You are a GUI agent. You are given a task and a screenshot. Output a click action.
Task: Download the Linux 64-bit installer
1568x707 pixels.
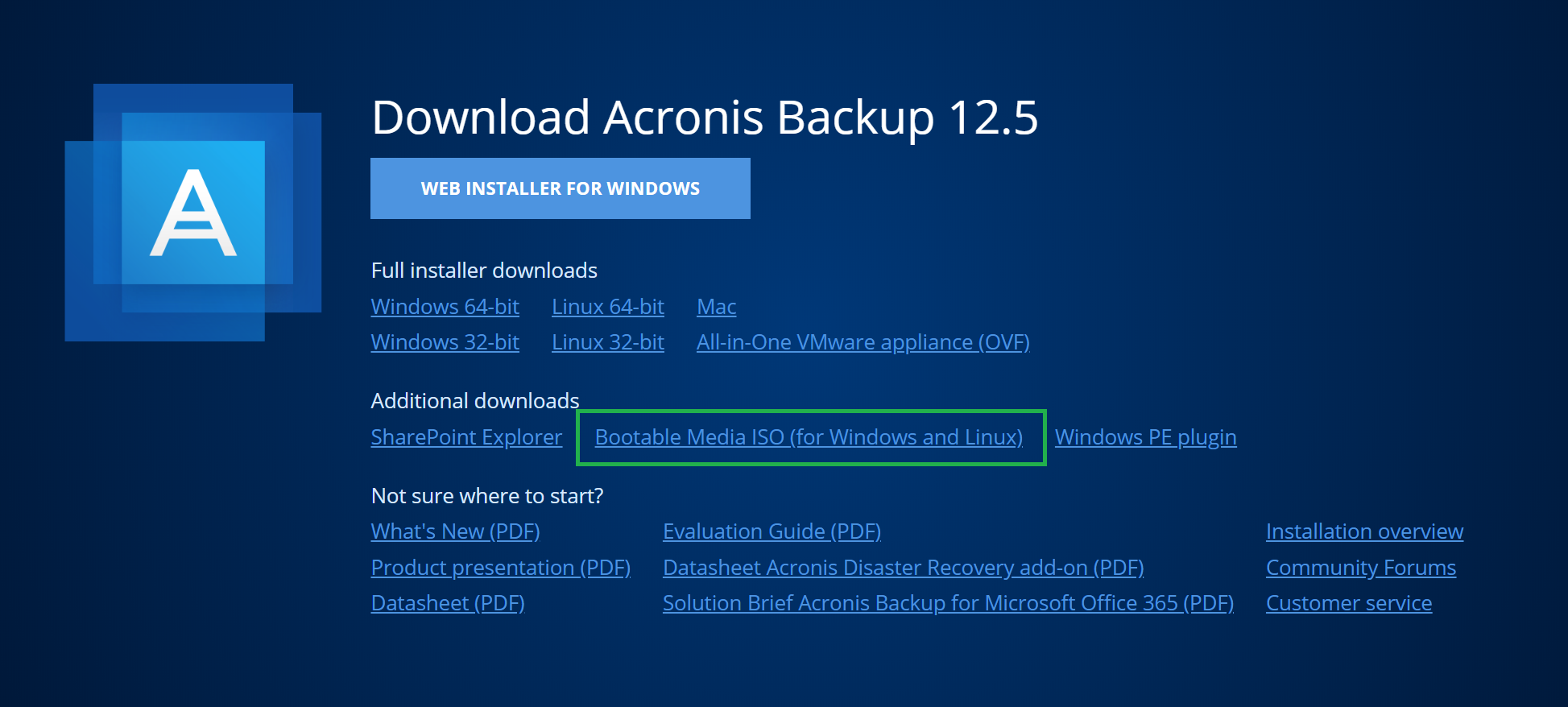tap(607, 307)
